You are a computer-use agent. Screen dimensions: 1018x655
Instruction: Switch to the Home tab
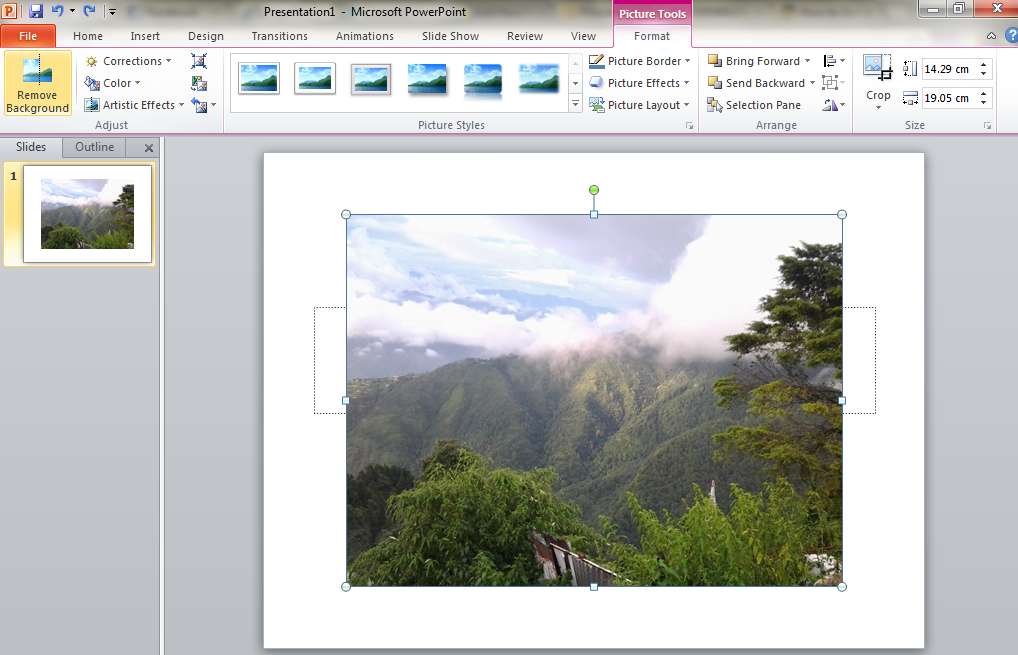(88, 36)
